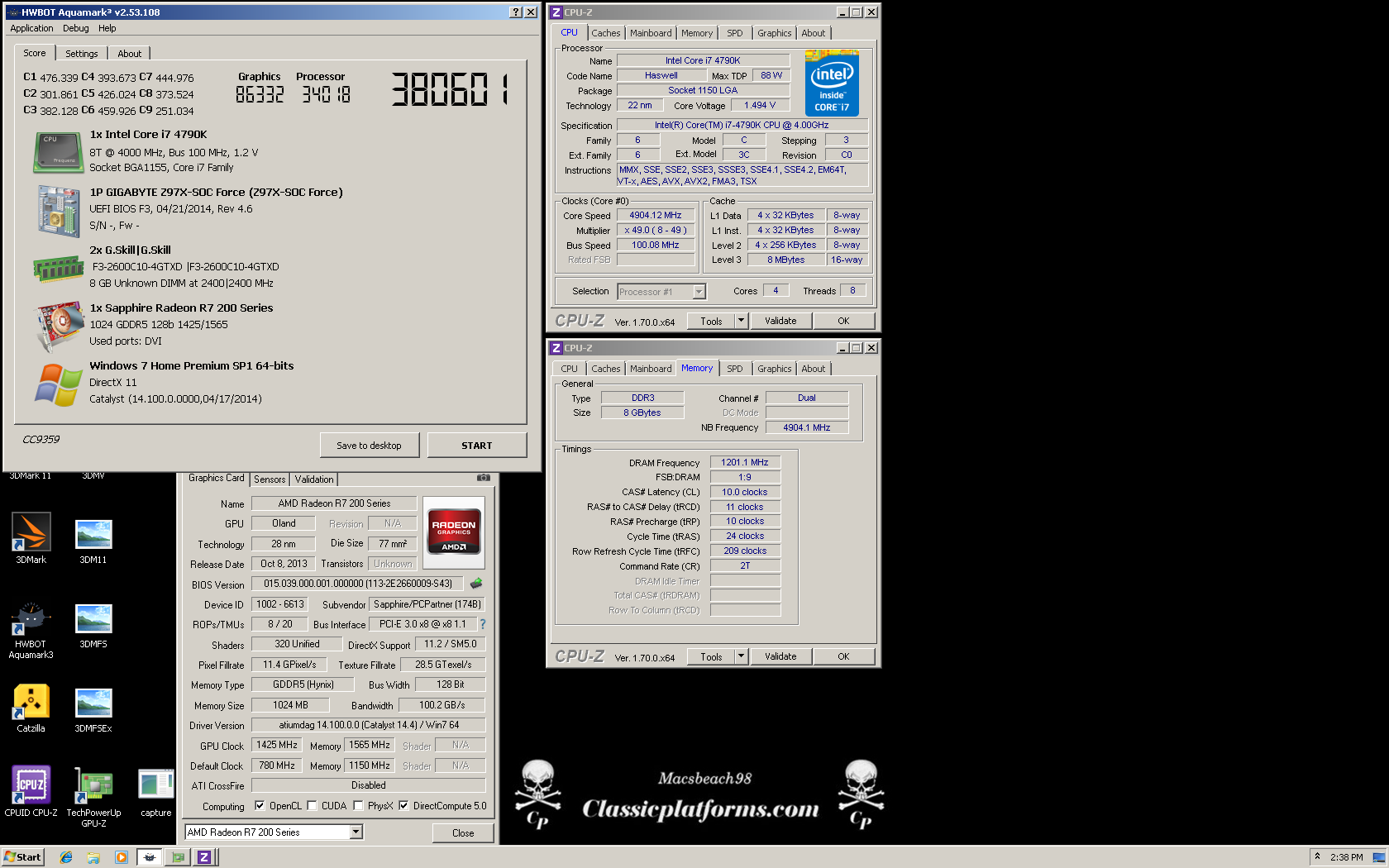Image resolution: width=1389 pixels, height=868 pixels.
Task: Click the BIOS save chip icon in GPU-Z
Action: tap(476, 584)
